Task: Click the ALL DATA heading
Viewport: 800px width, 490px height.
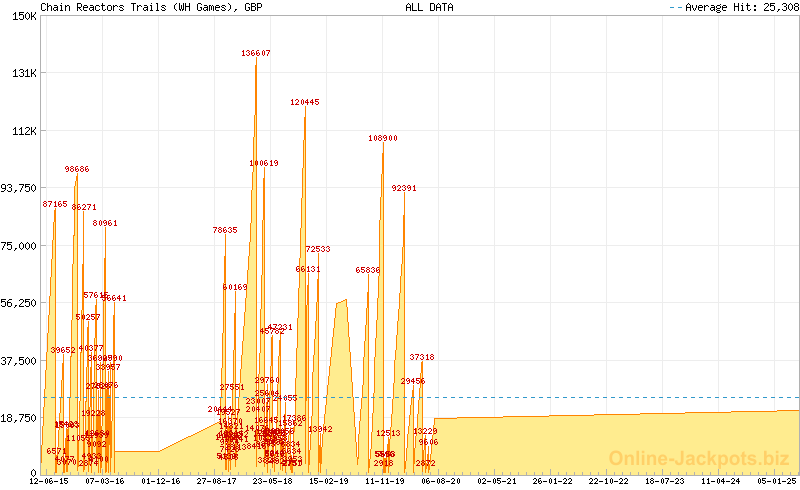Action: click(429, 7)
